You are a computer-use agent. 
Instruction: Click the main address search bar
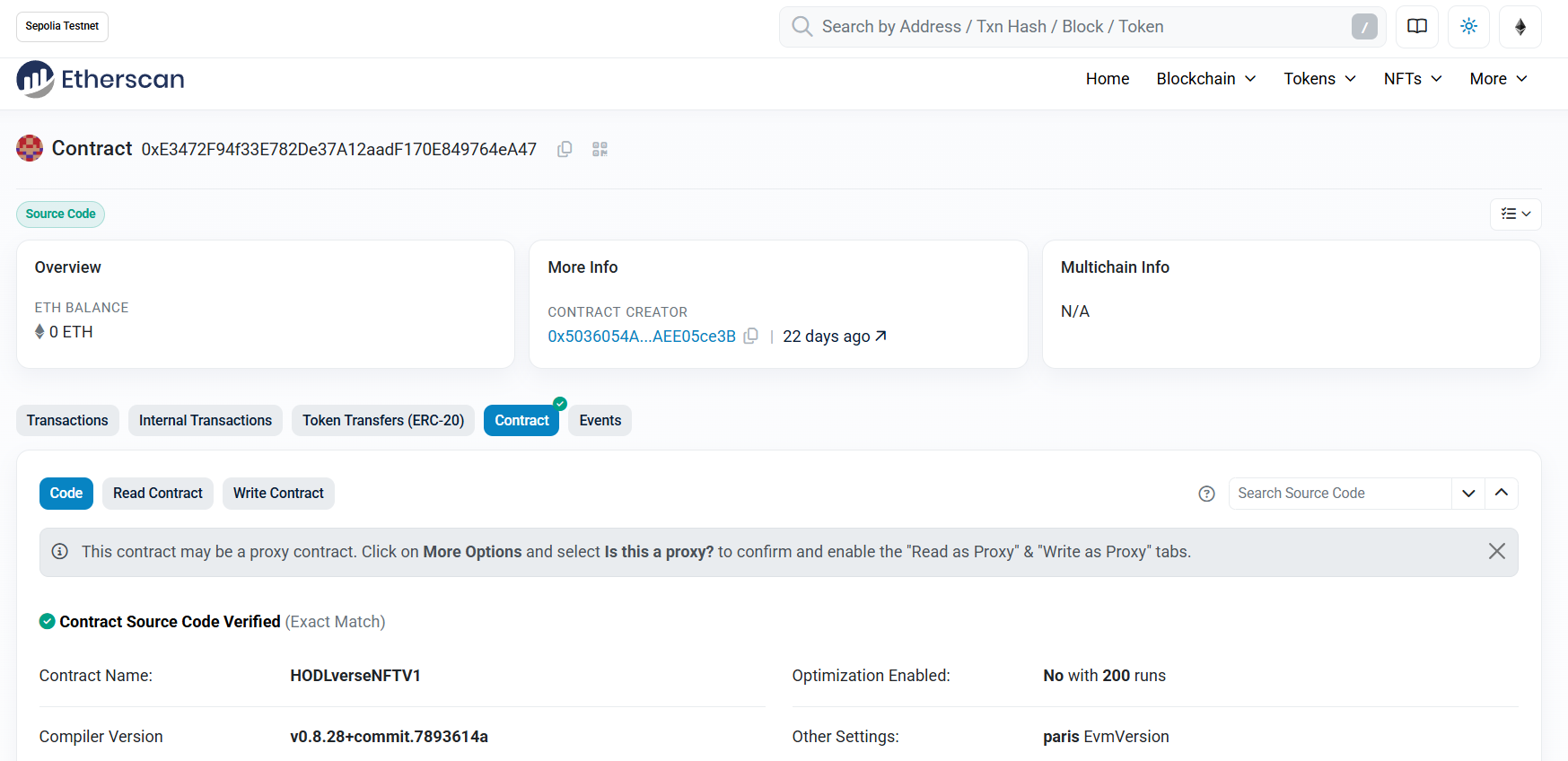pos(1077,27)
